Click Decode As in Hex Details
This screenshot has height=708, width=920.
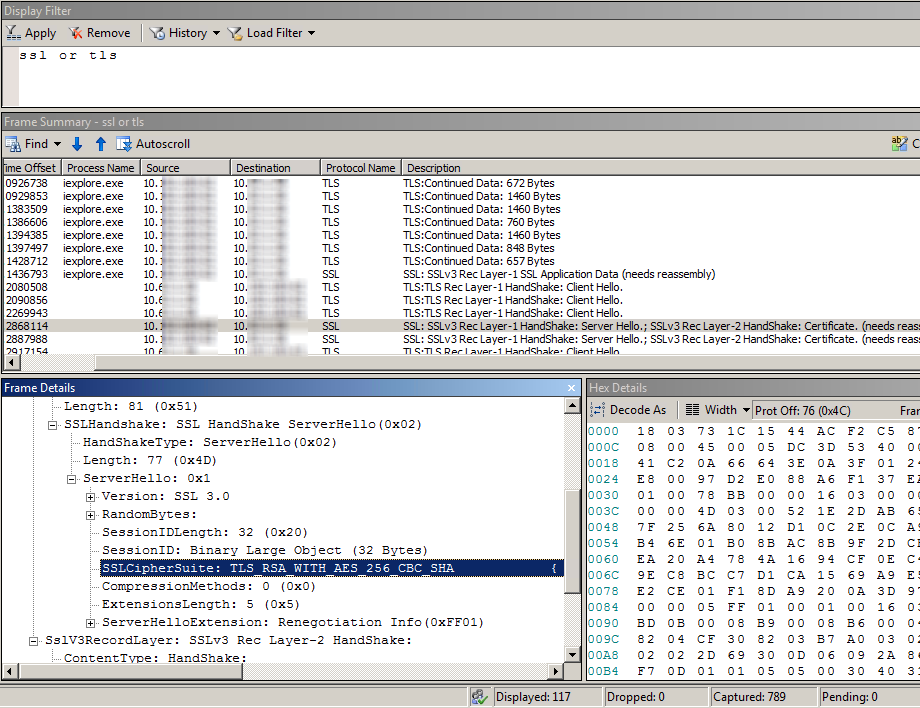pos(630,409)
